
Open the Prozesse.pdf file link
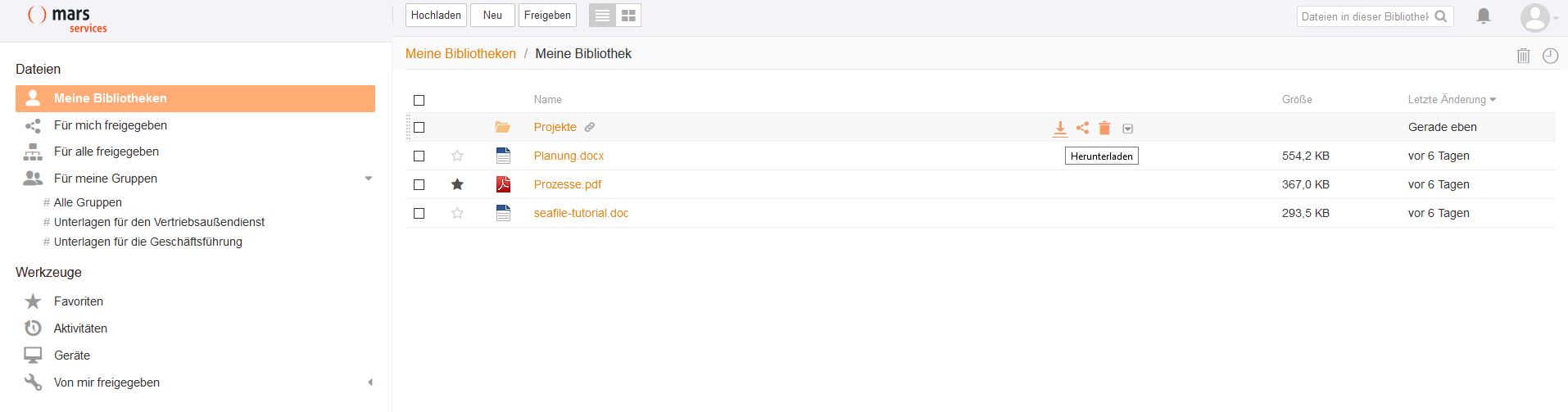(567, 184)
